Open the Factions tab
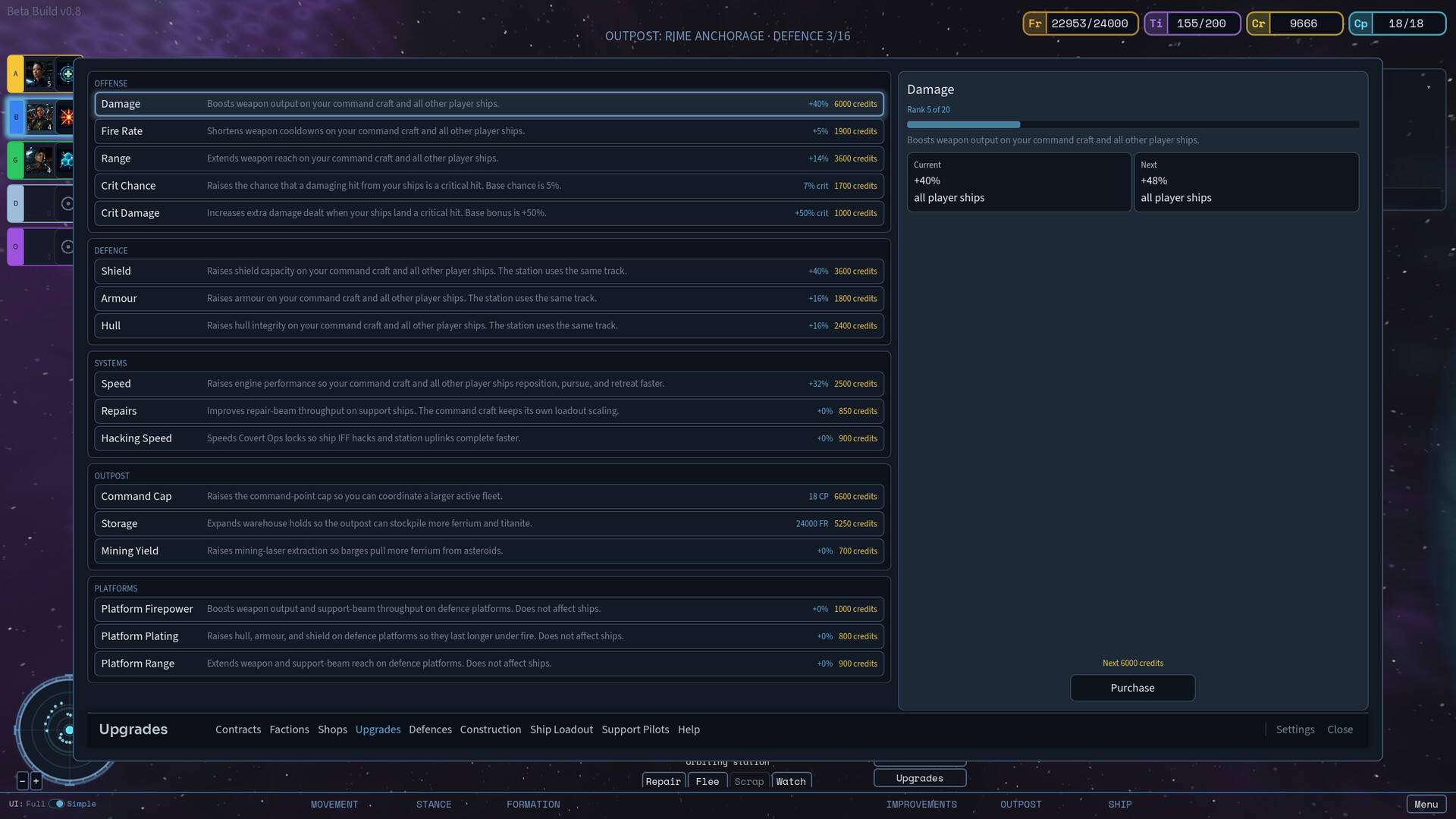The image size is (1456, 819). click(x=289, y=730)
